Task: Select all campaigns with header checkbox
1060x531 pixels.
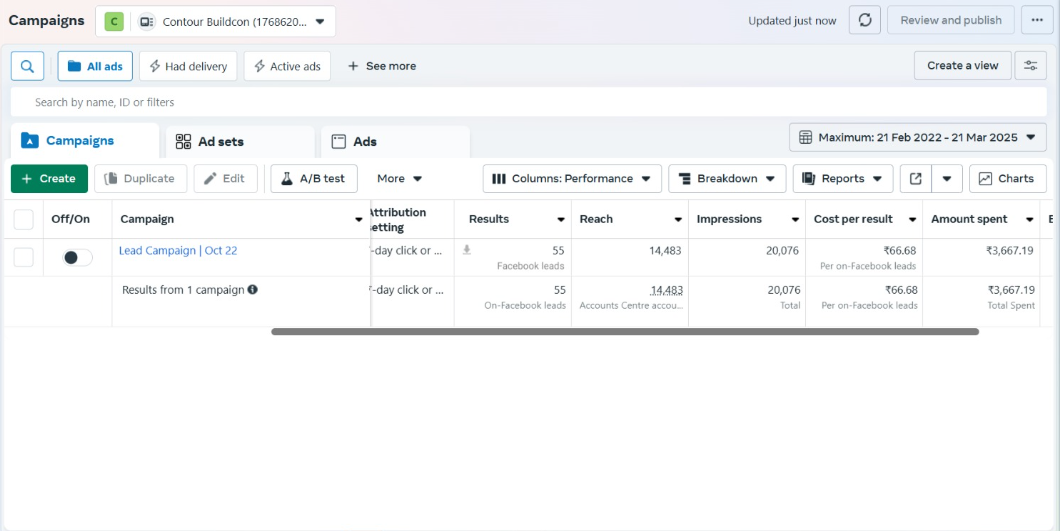Action: [x=23, y=219]
